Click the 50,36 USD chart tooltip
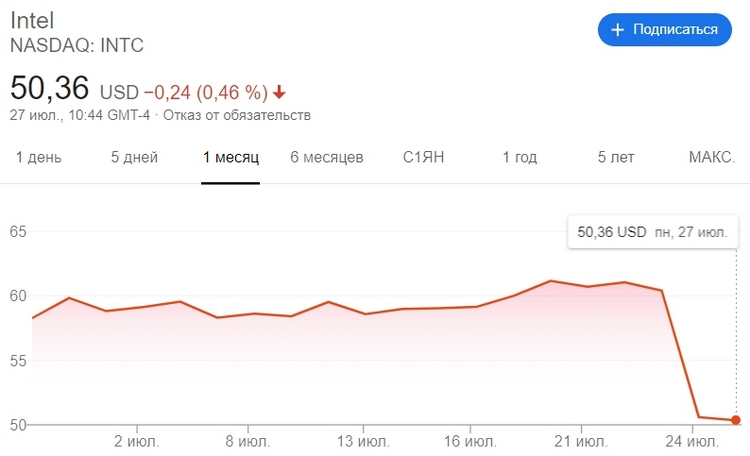Viewport: 750px width, 456px height. pos(653,232)
